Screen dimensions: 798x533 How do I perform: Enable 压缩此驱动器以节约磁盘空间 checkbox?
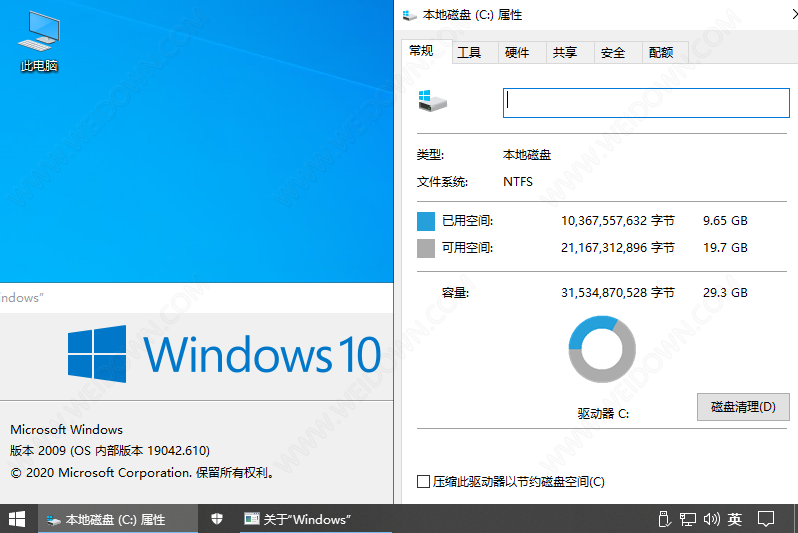[x=424, y=482]
